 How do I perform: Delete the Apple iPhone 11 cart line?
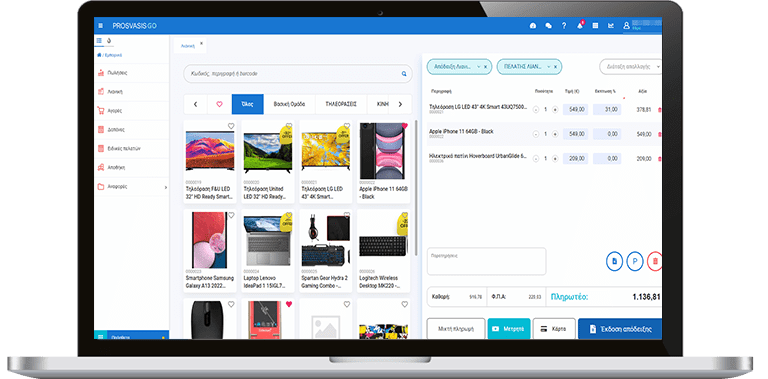click(x=659, y=134)
